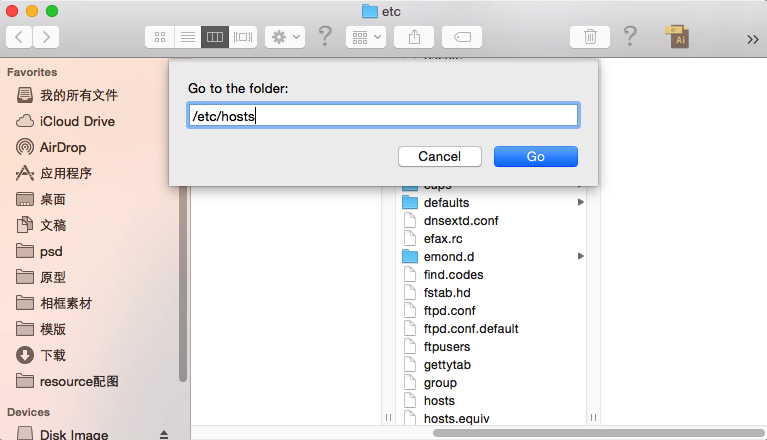The height and width of the screenshot is (440, 767).
Task: Open psd folder in sidebar
Action: (x=39, y=251)
